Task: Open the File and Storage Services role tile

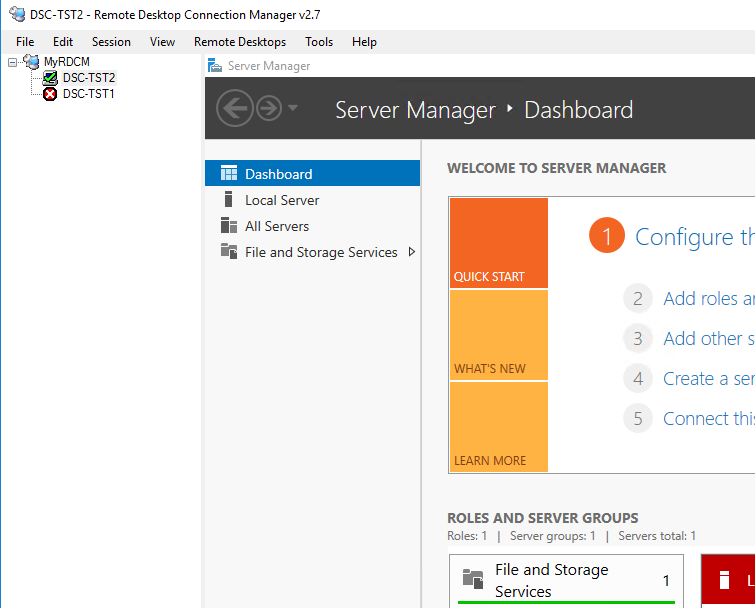Action: click(x=566, y=580)
